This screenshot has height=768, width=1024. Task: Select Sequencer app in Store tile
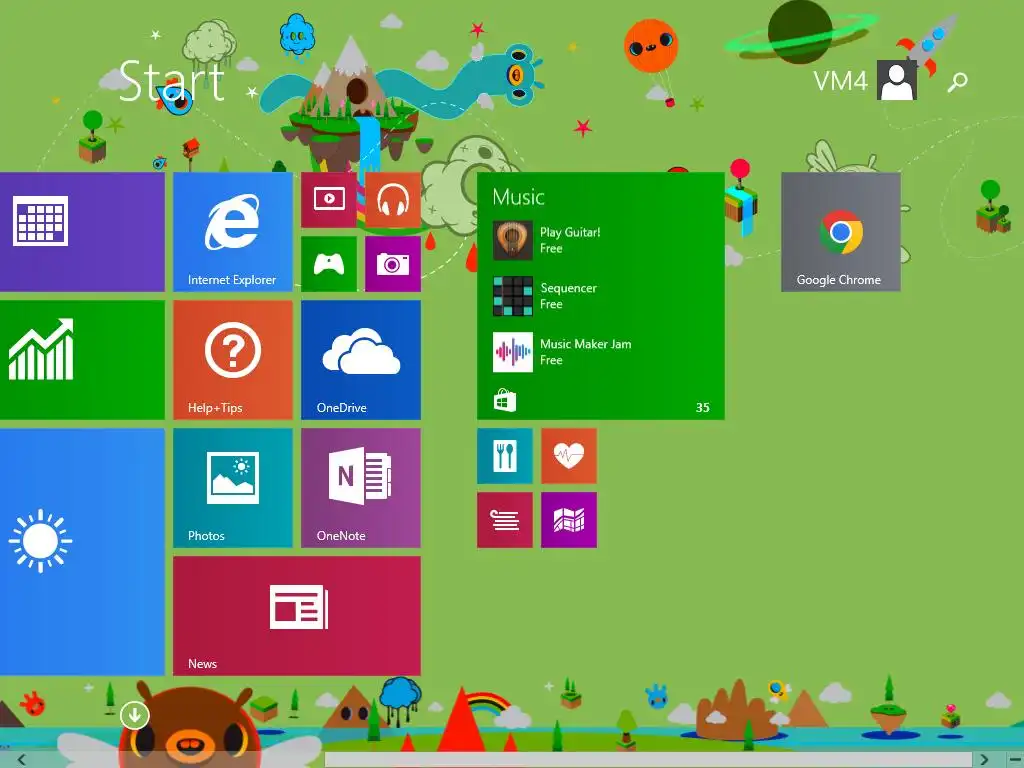pos(545,296)
